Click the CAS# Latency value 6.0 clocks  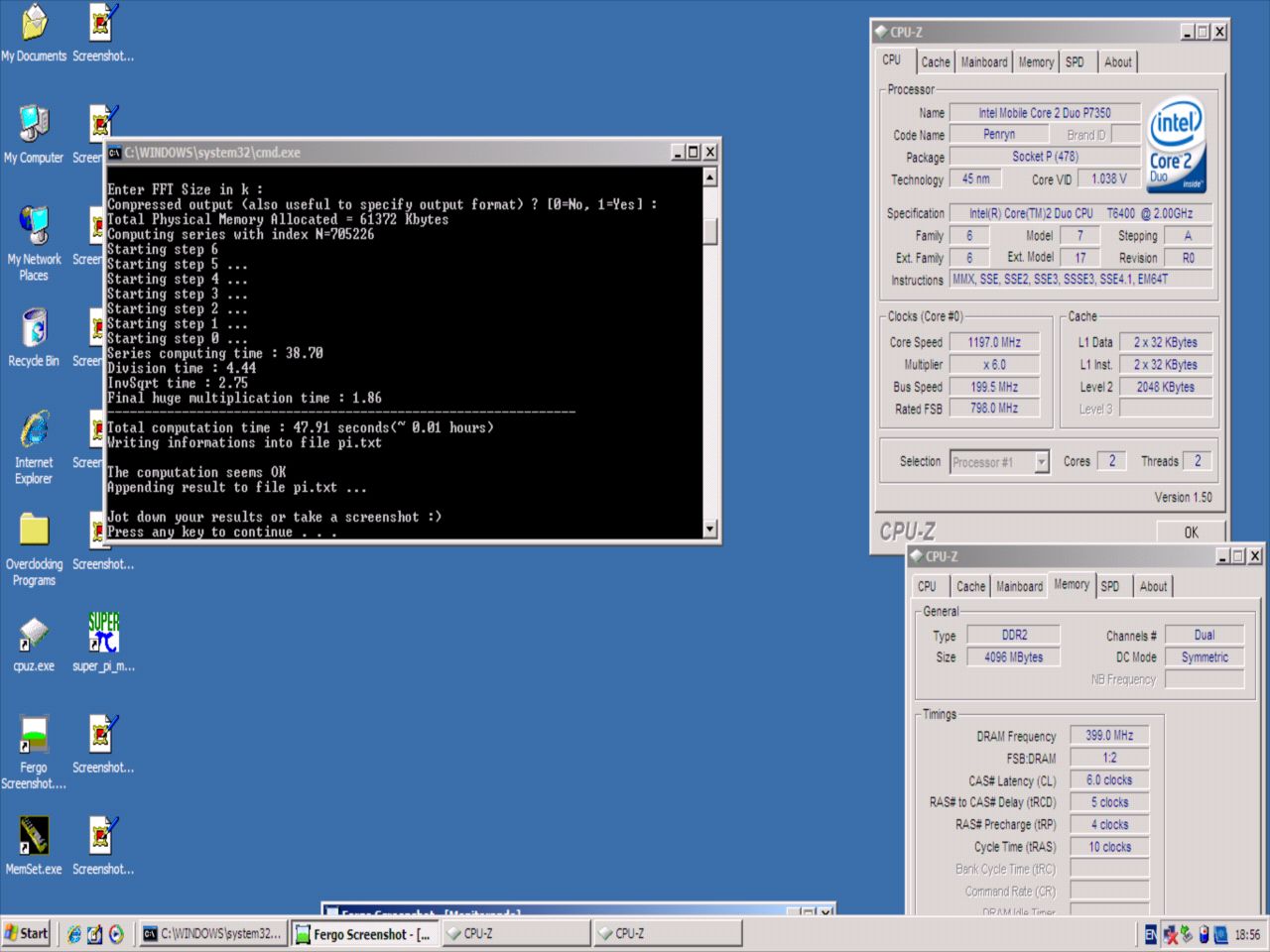tap(1109, 780)
